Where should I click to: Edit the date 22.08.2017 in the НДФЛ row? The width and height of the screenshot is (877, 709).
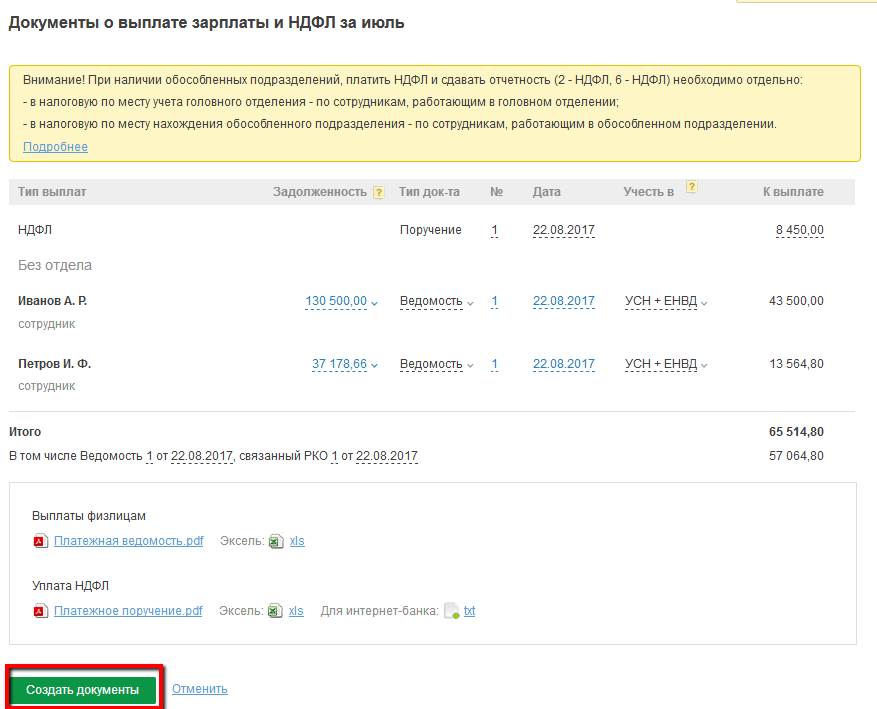[x=563, y=230]
